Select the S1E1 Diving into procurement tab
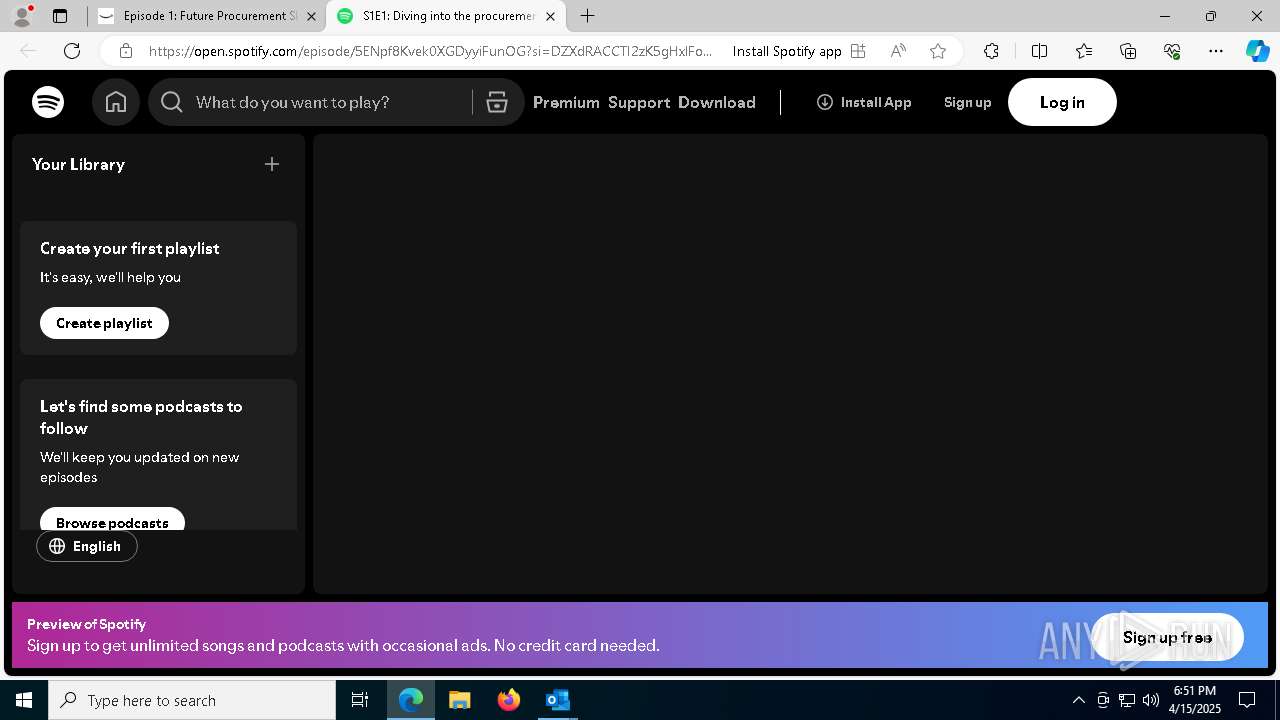 pos(447,16)
